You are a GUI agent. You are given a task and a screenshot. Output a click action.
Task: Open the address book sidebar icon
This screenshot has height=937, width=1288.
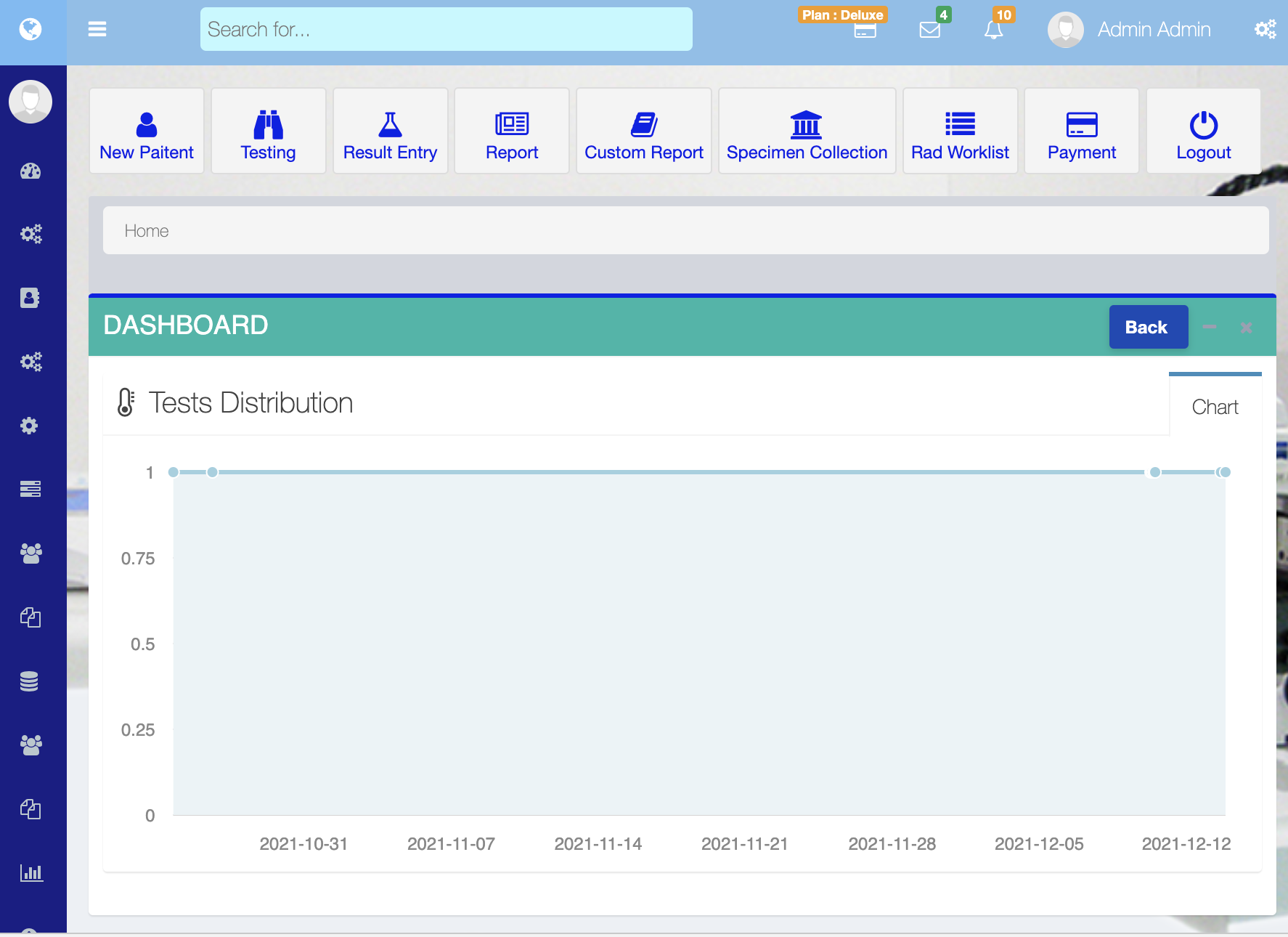pos(30,298)
